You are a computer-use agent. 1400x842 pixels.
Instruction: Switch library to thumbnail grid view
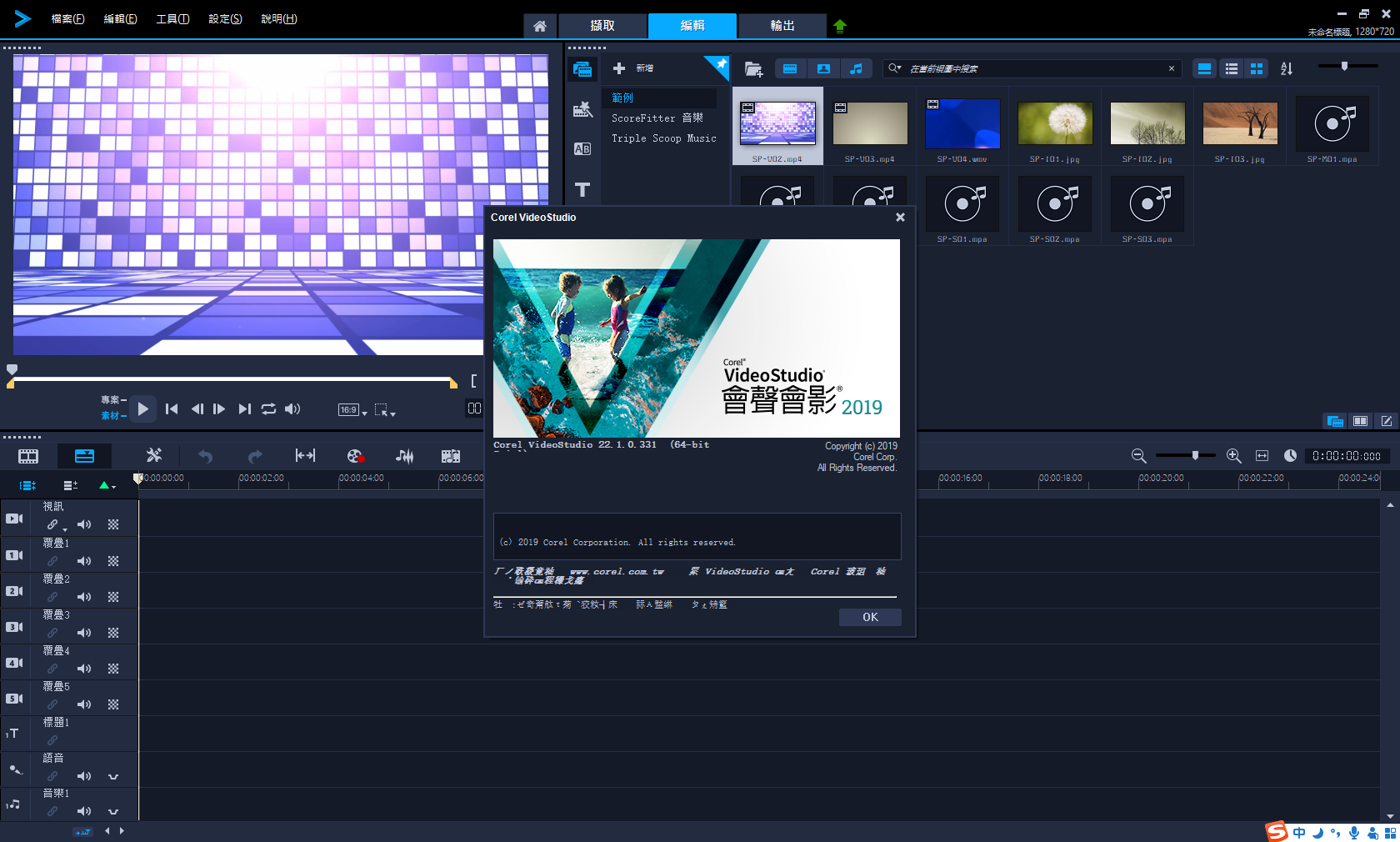(x=1257, y=68)
